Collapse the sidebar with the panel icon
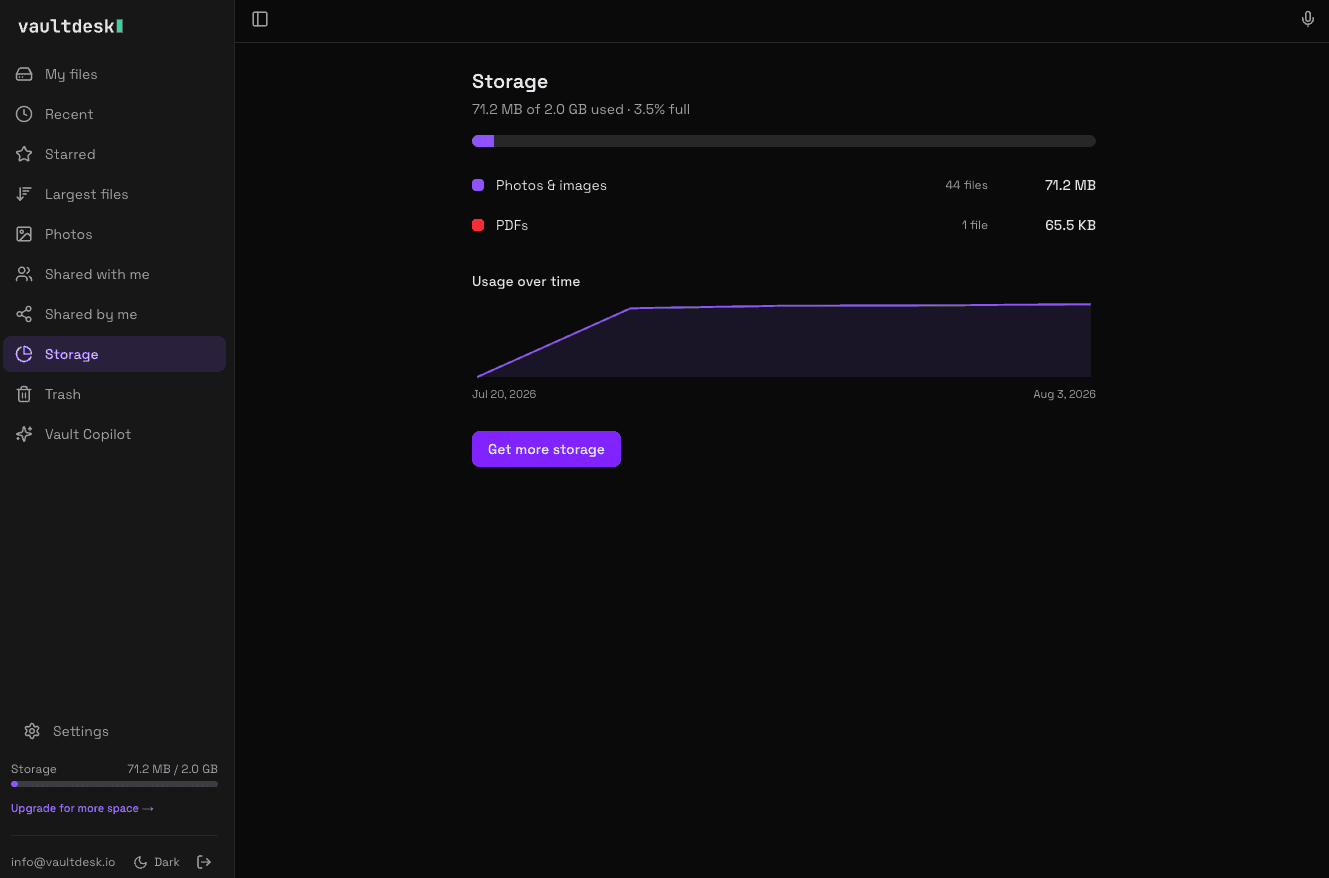Viewport: 1329px width, 878px height. click(x=260, y=19)
